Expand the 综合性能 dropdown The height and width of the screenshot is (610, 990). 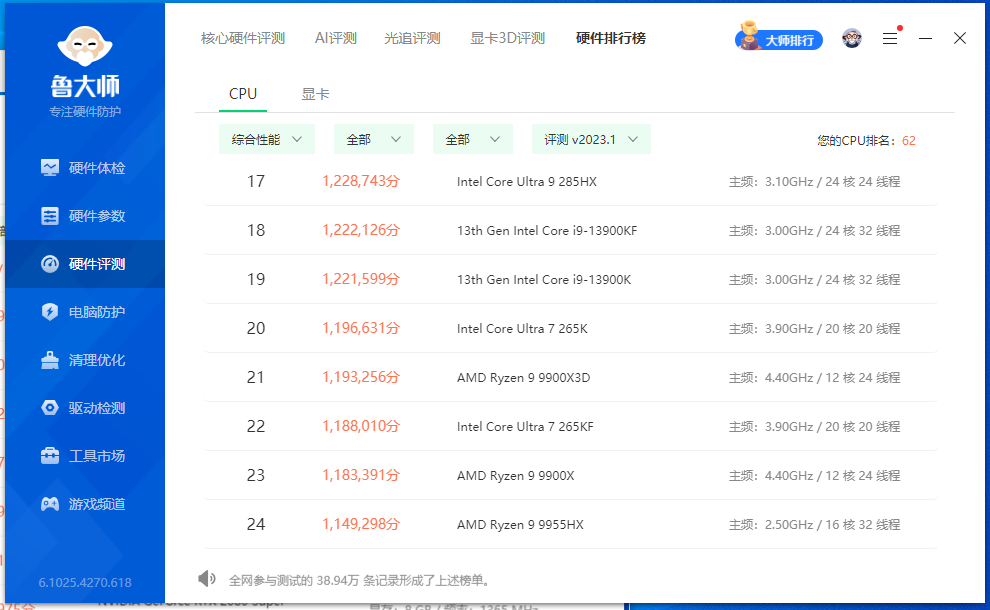click(267, 140)
